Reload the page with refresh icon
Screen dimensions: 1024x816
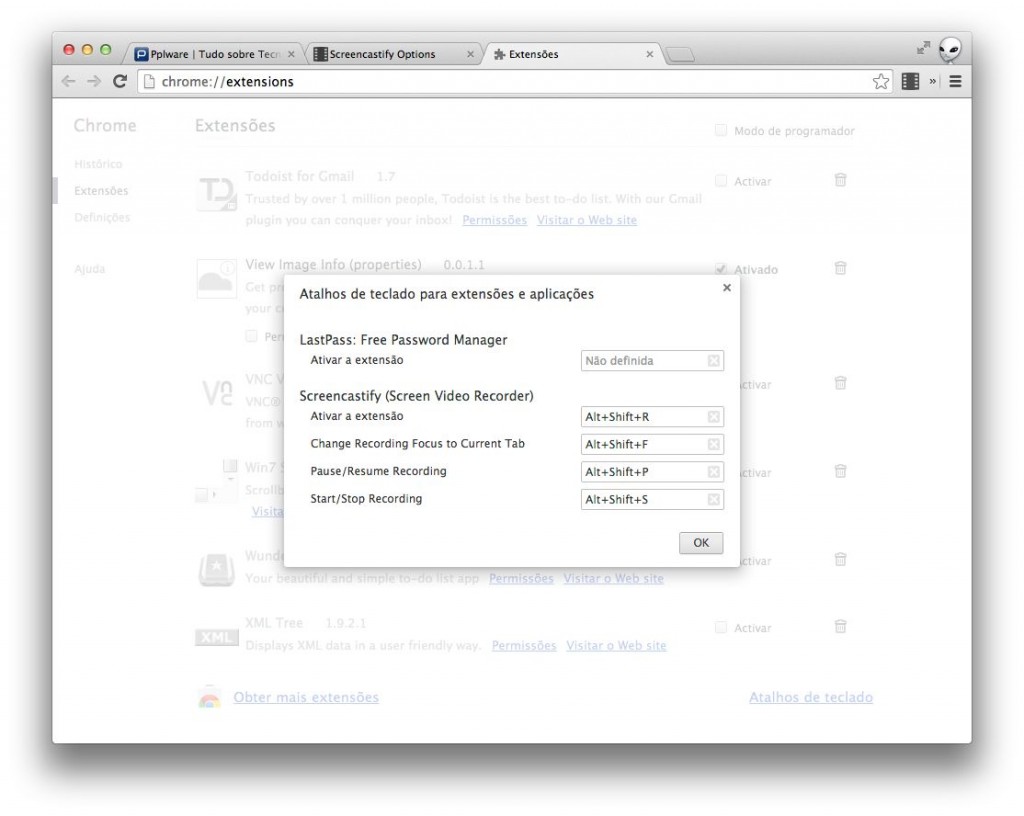(x=120, y=81)
